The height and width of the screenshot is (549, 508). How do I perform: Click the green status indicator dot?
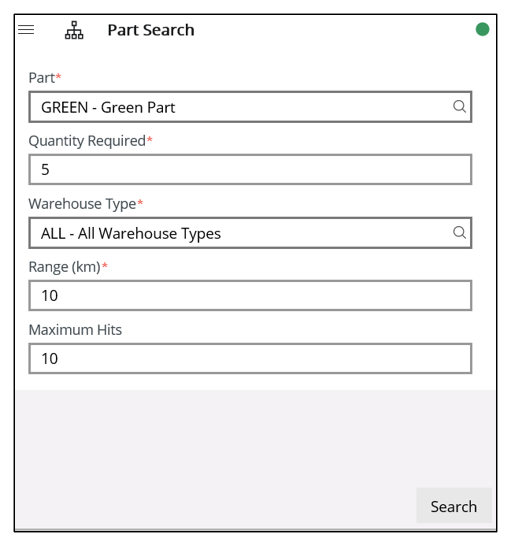pyautogui.click(x=482, y=29)
